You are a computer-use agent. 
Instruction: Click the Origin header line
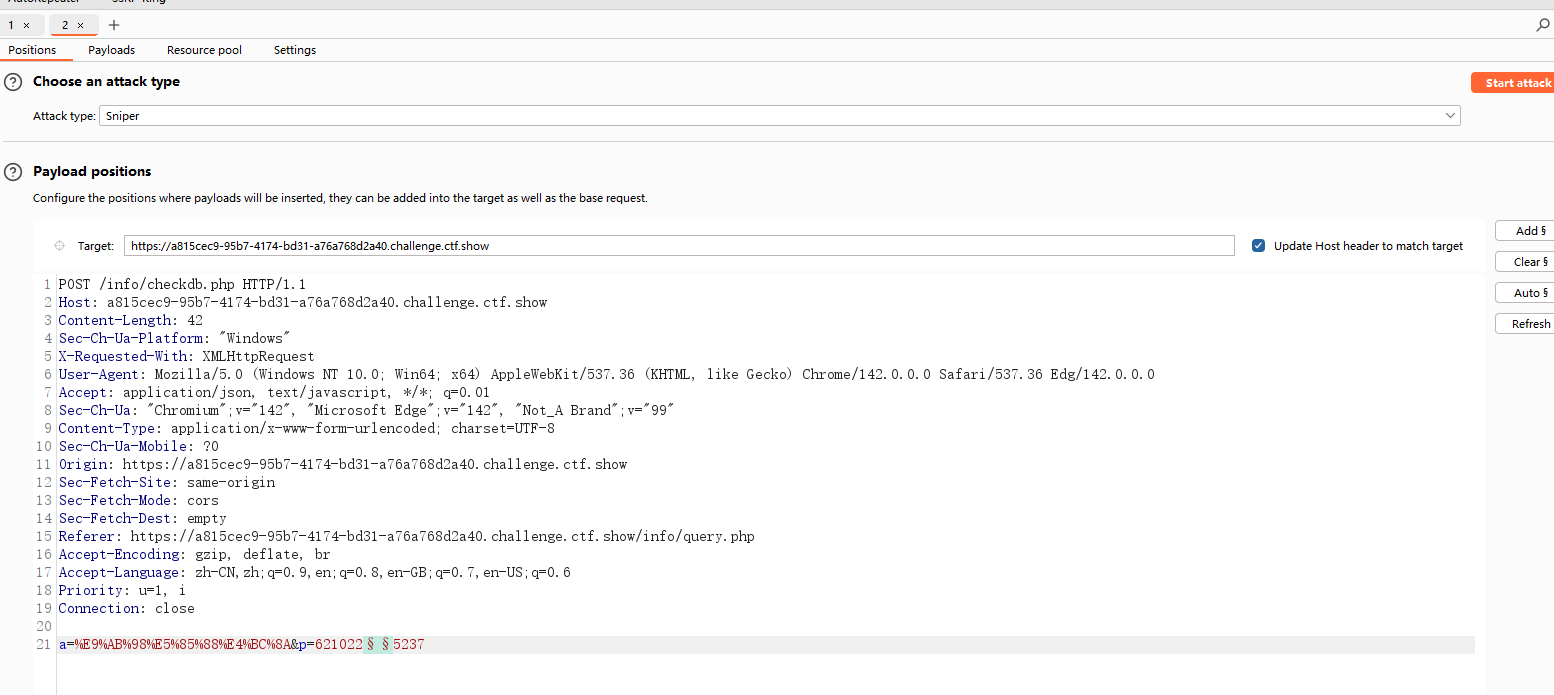click(342, 464)
